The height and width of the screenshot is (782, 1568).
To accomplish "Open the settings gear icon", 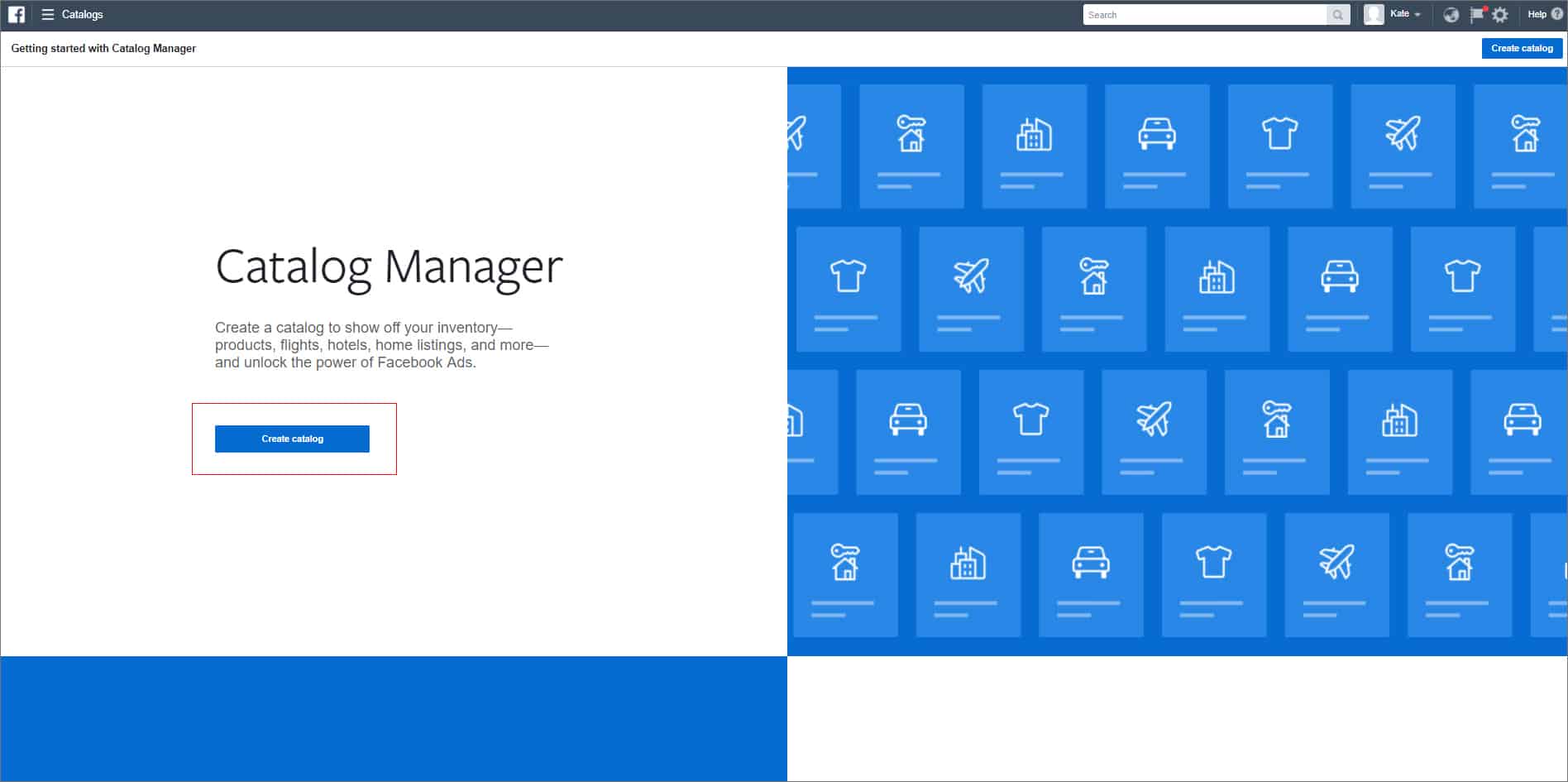I will [1500, 15].
